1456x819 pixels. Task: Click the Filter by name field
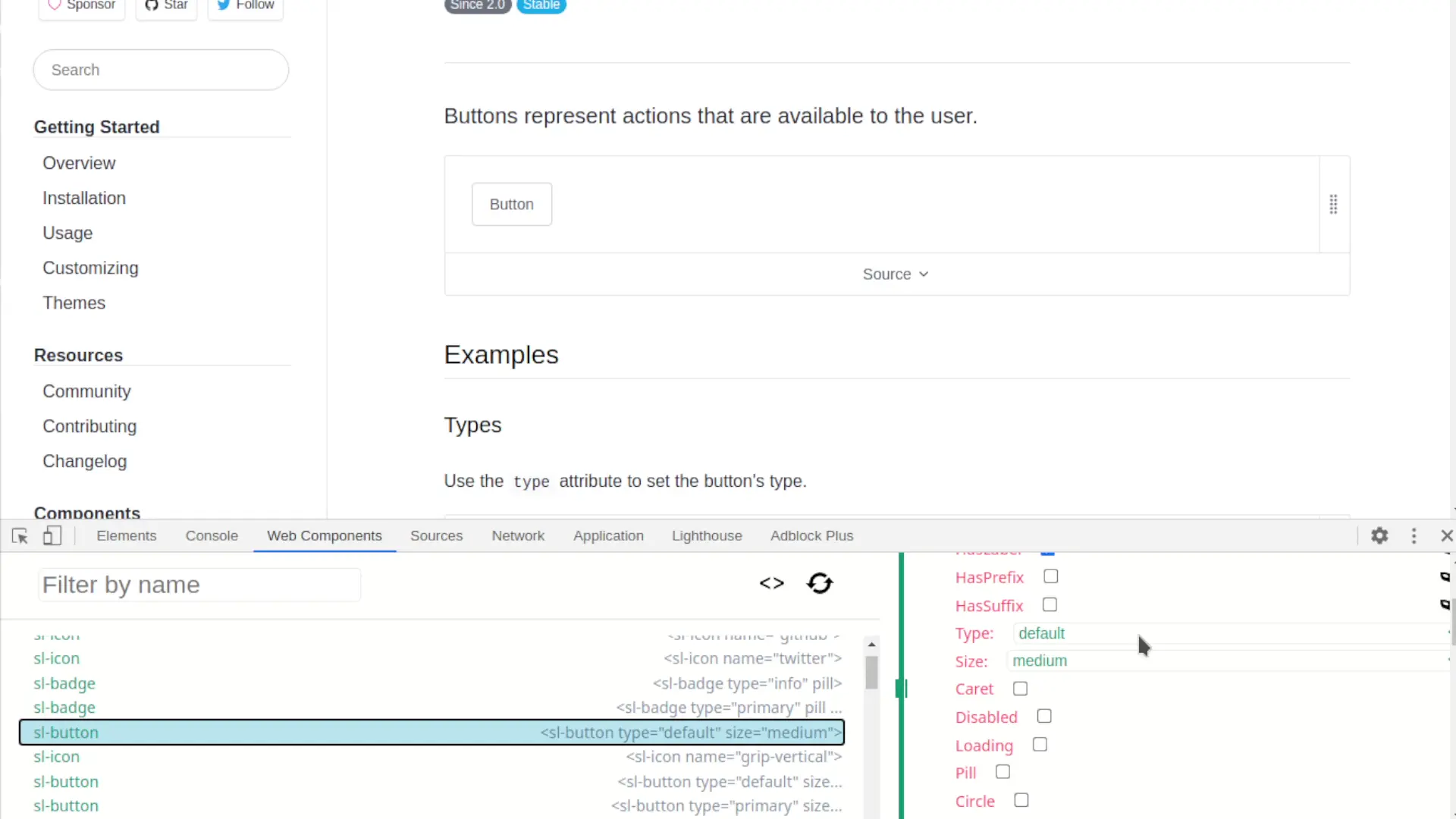tap(199, 585)
